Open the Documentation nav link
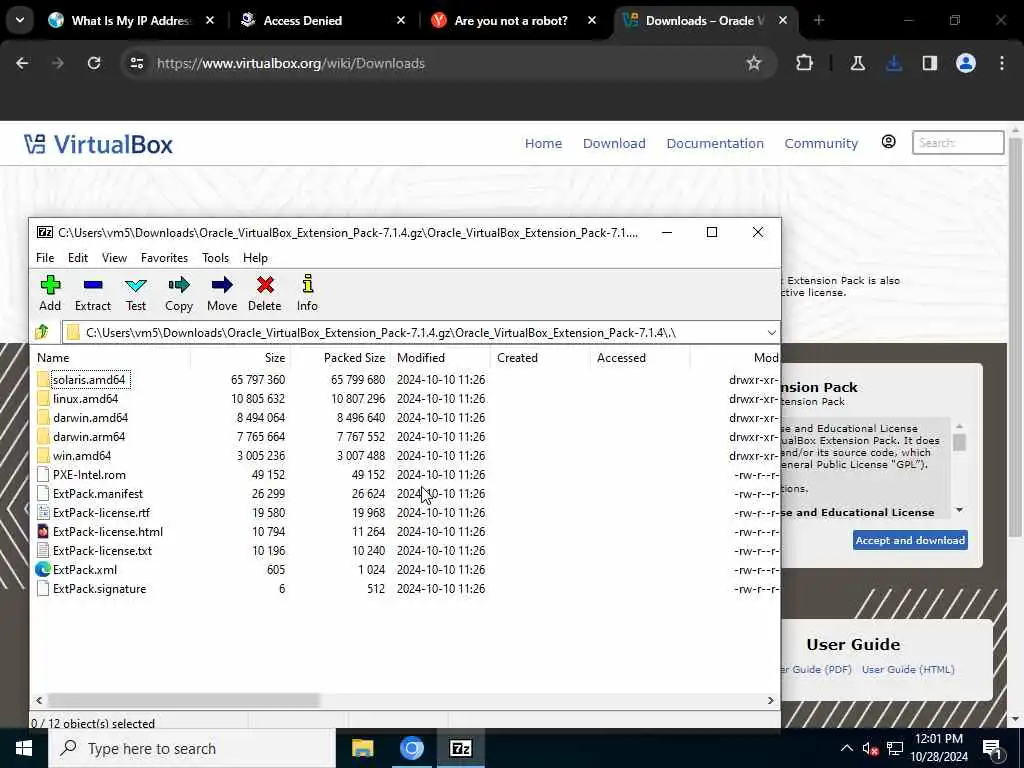Viewport: 1024px width, 768px height. click(x=714, y=143)
